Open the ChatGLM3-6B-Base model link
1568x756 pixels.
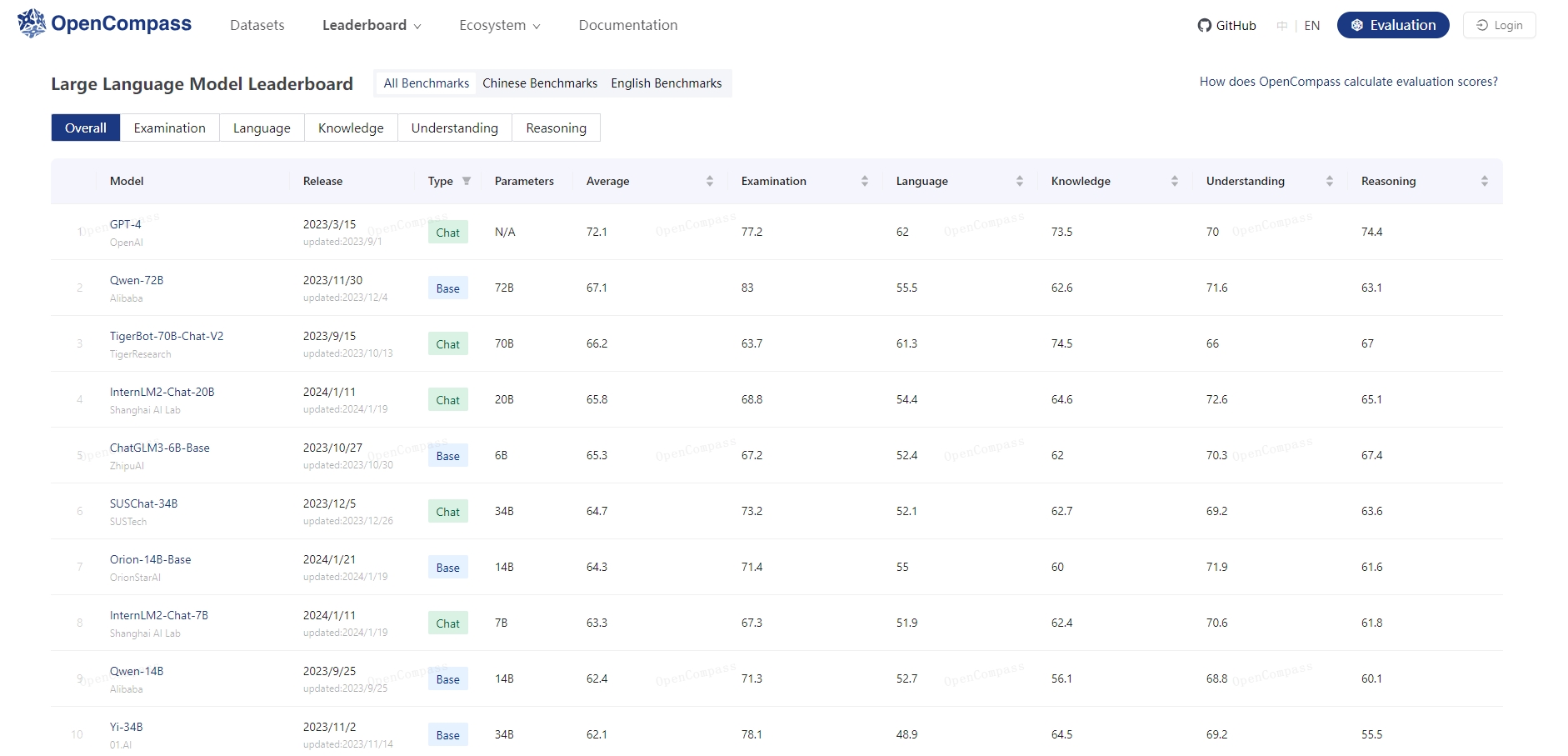(x=160, y=448)
